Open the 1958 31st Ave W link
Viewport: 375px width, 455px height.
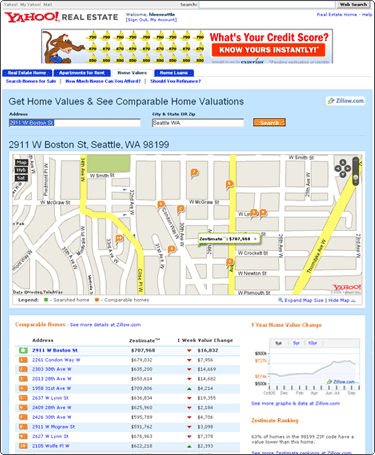pyautogui.click(x=52, y=388)
